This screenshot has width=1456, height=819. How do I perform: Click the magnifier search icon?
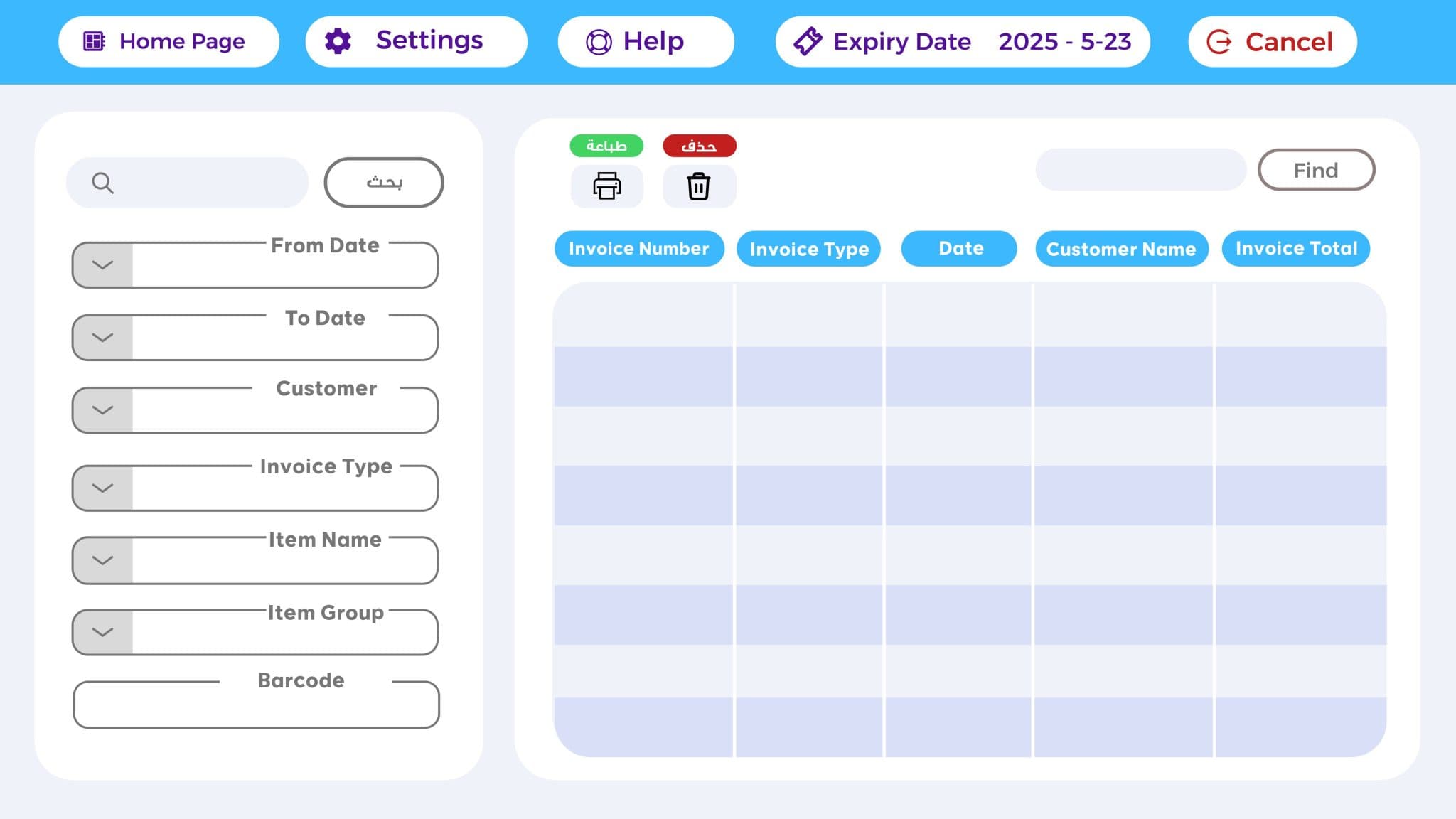pos(103,183)
